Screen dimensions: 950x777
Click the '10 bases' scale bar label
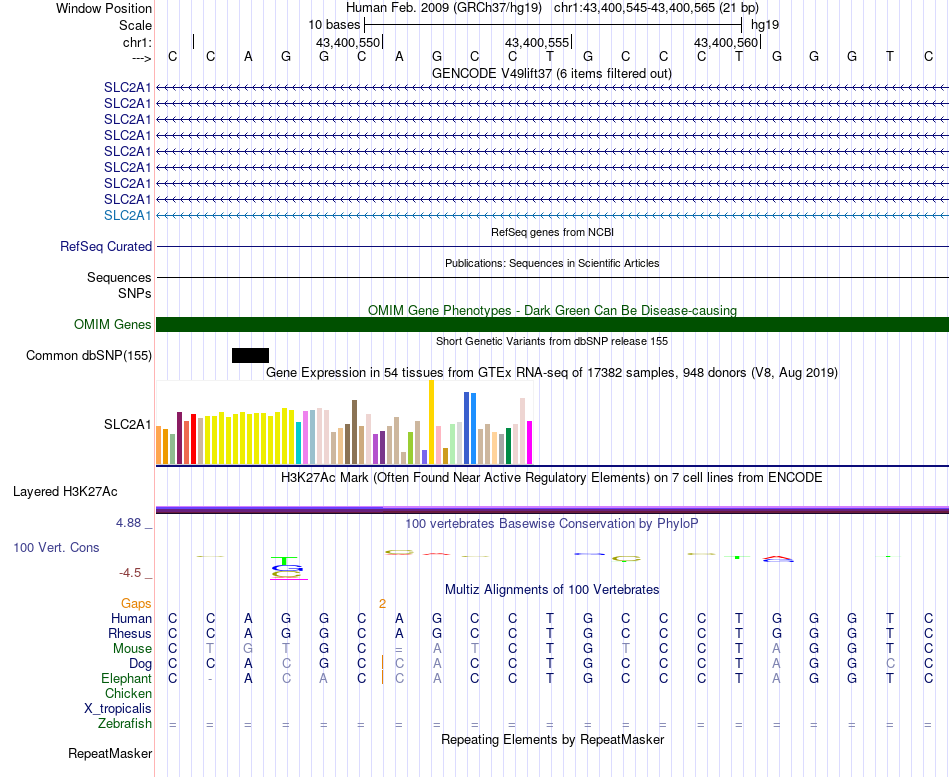tap(334, 25)
